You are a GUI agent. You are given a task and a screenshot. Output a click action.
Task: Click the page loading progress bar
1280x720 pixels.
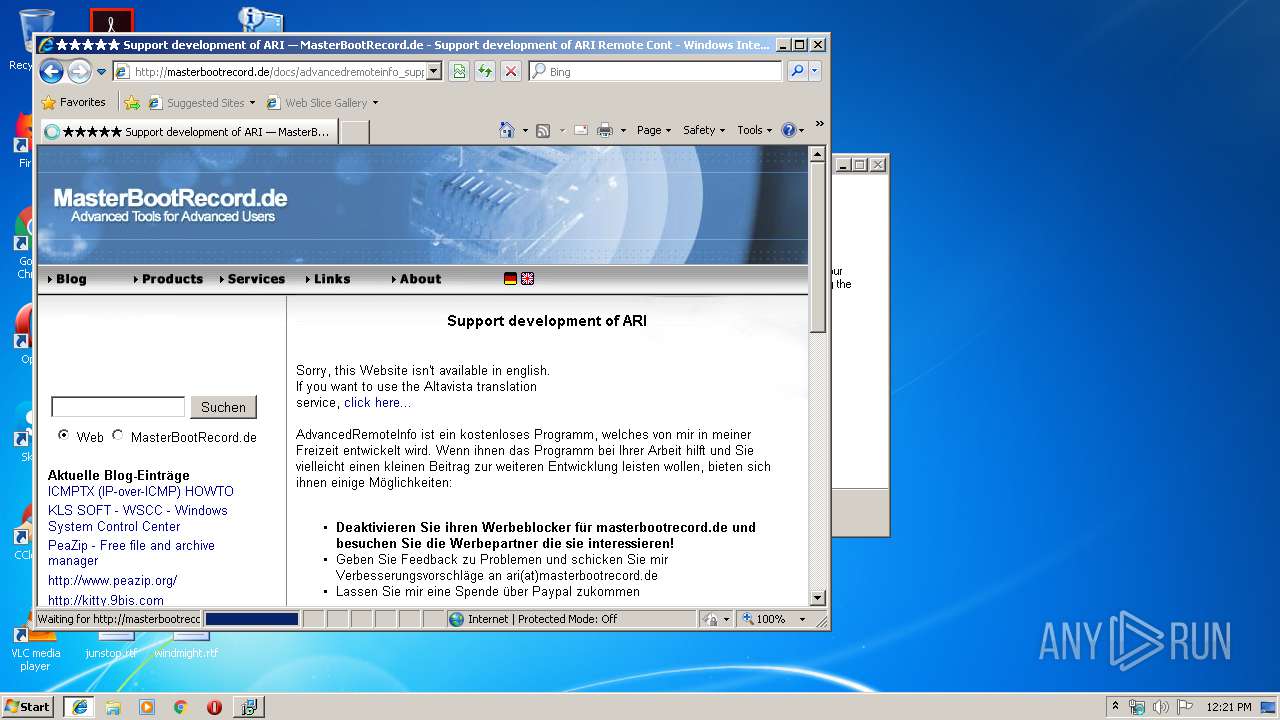coord(252,619)
